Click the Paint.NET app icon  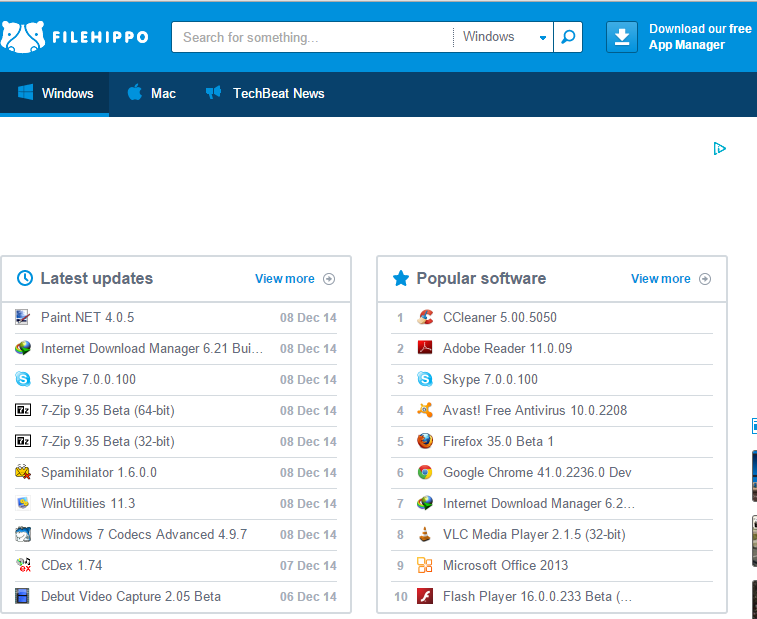[x=23, y=317]
